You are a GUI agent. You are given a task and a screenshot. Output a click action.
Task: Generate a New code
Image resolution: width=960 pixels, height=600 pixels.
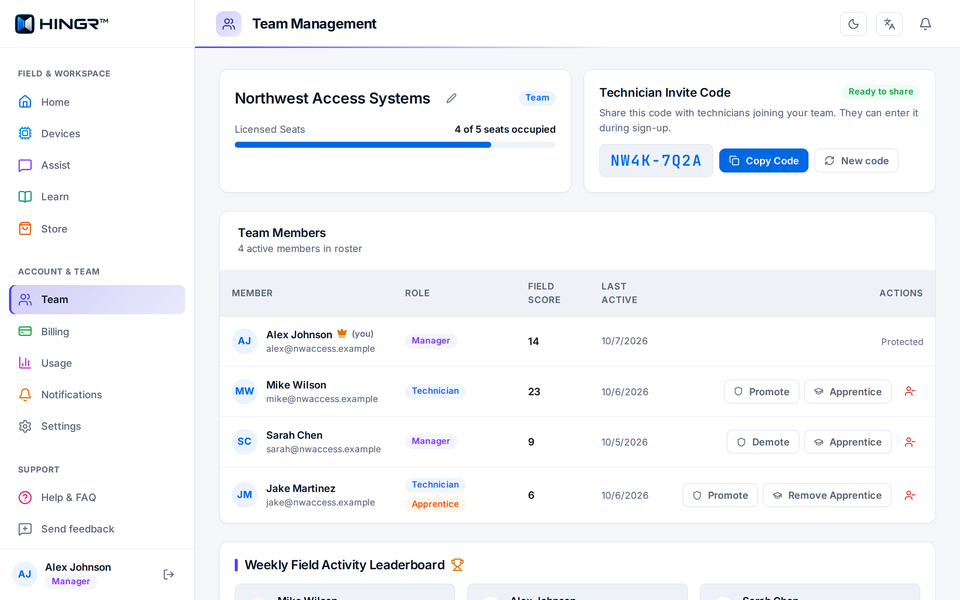pyautogui.click(x=856, y=160)
